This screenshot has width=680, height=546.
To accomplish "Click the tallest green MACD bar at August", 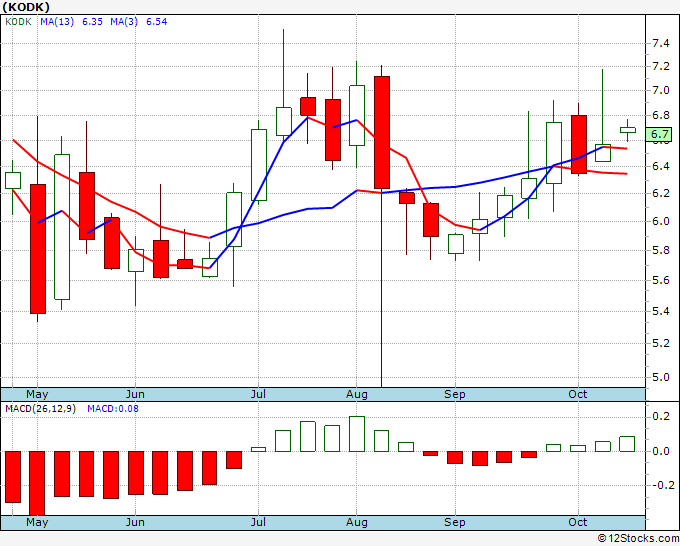I will click(x=357, y=434).
